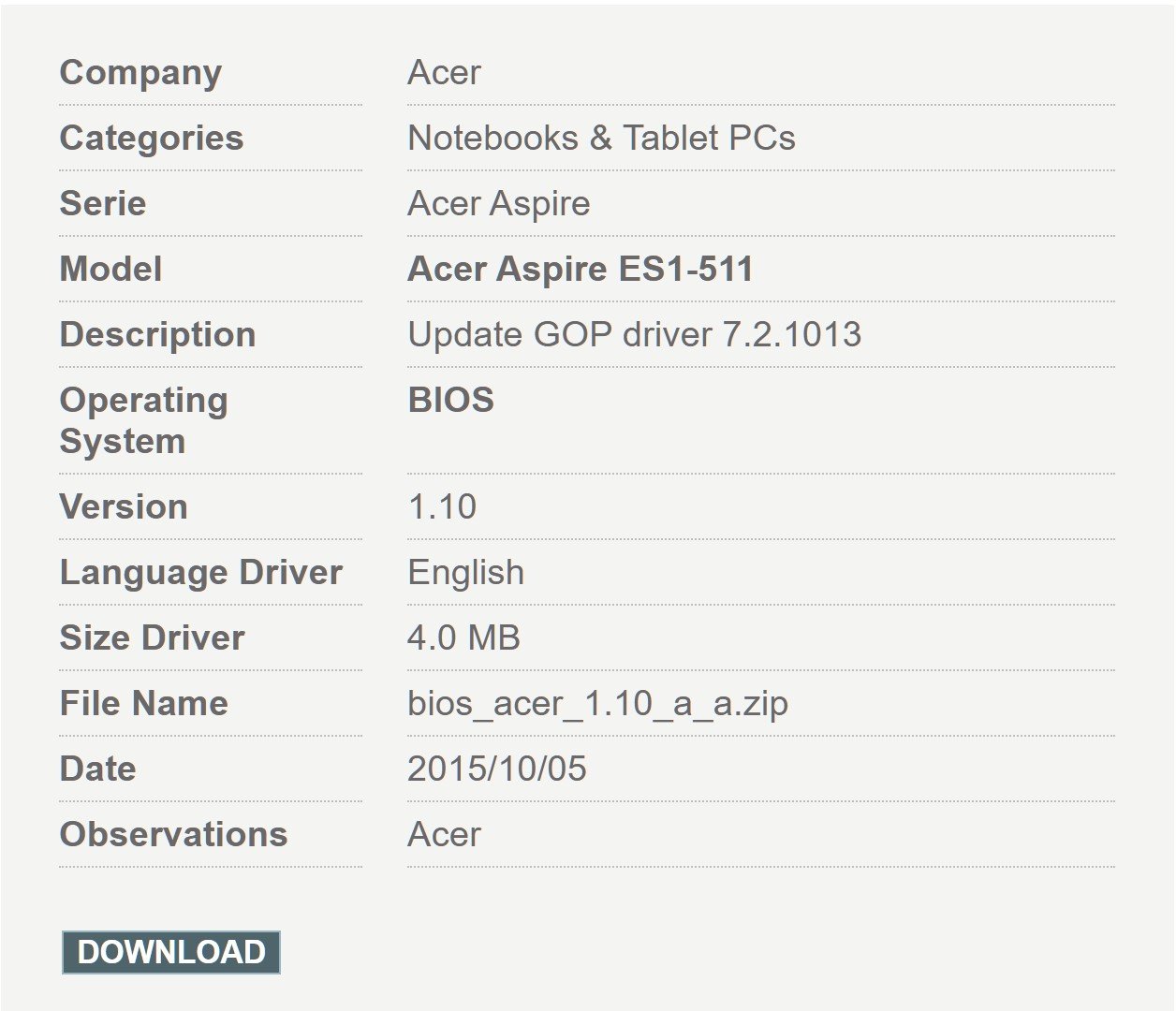This screenshot has height=1011, width=1176.
Task: Click the 'Notebooks & Tablet PCs' value
Action: tap(601, 138)
